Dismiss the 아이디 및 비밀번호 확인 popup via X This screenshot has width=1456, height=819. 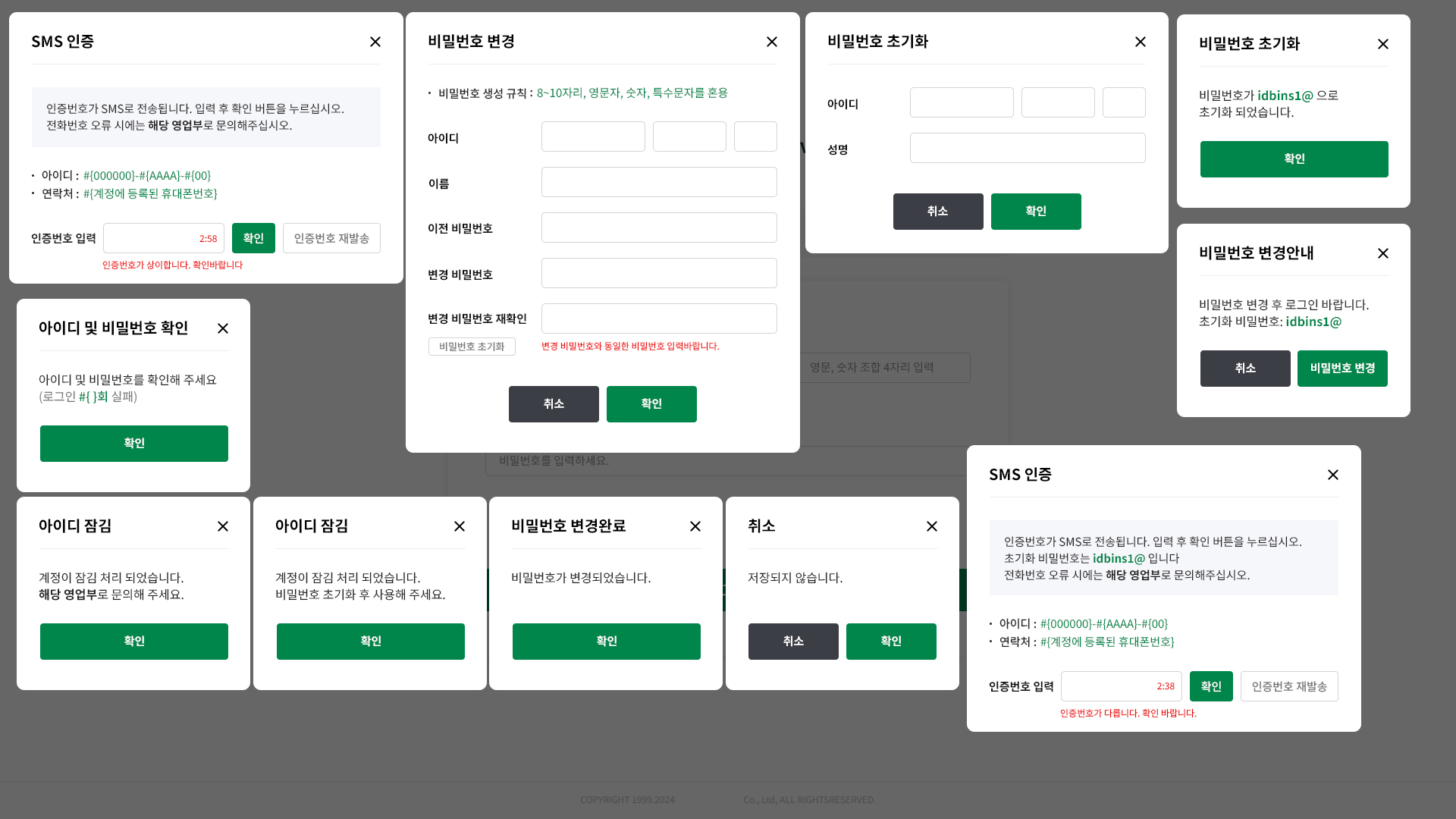click(223, 328)
